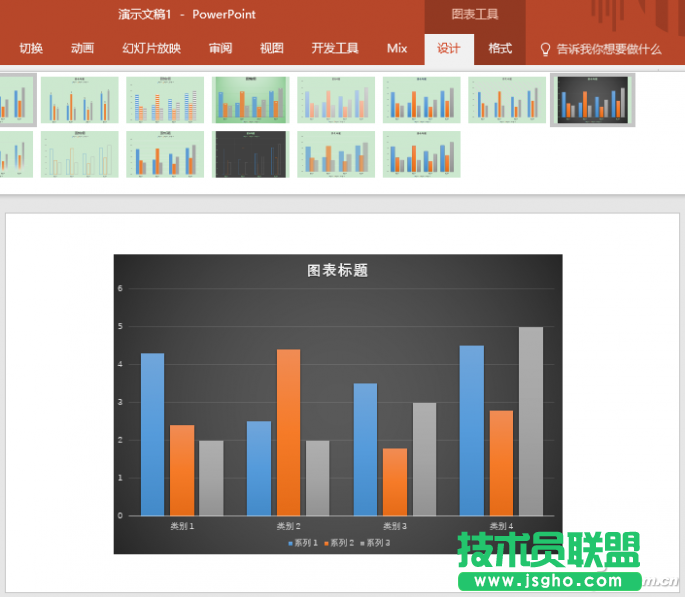Select the 系列1 legend entry
This screenshot has width=685, height=597.
(x=303, y=543)
